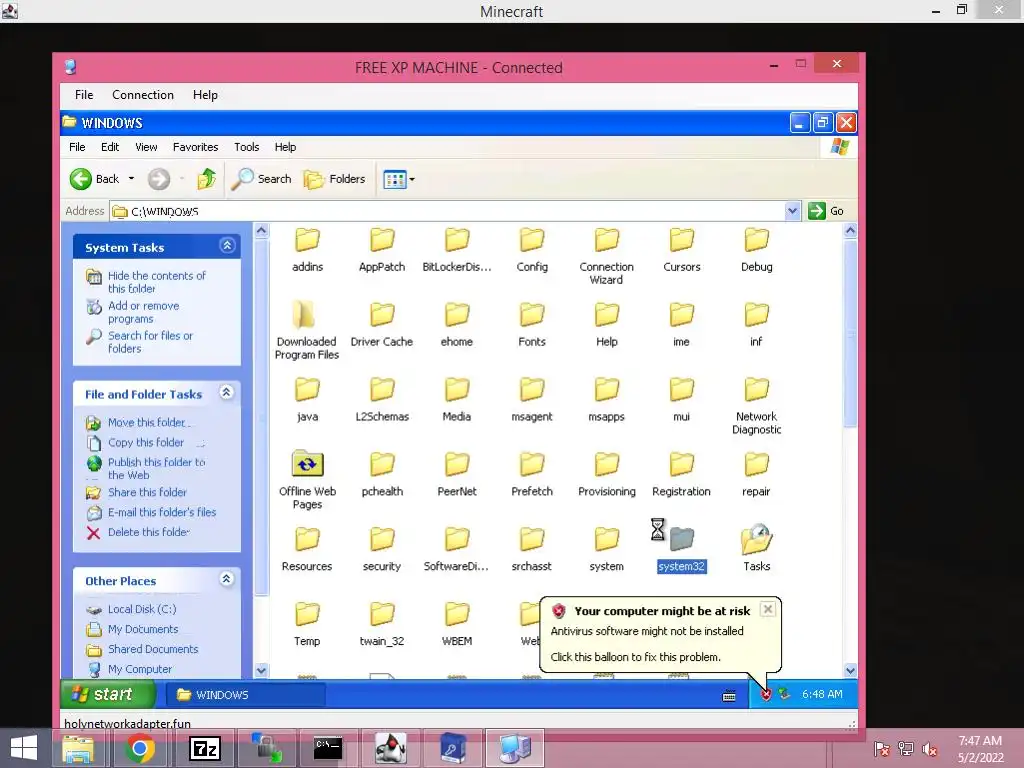Viewport: 1024px width, 768px height.
Task: Open the View menu
Action: pos(146,147)
